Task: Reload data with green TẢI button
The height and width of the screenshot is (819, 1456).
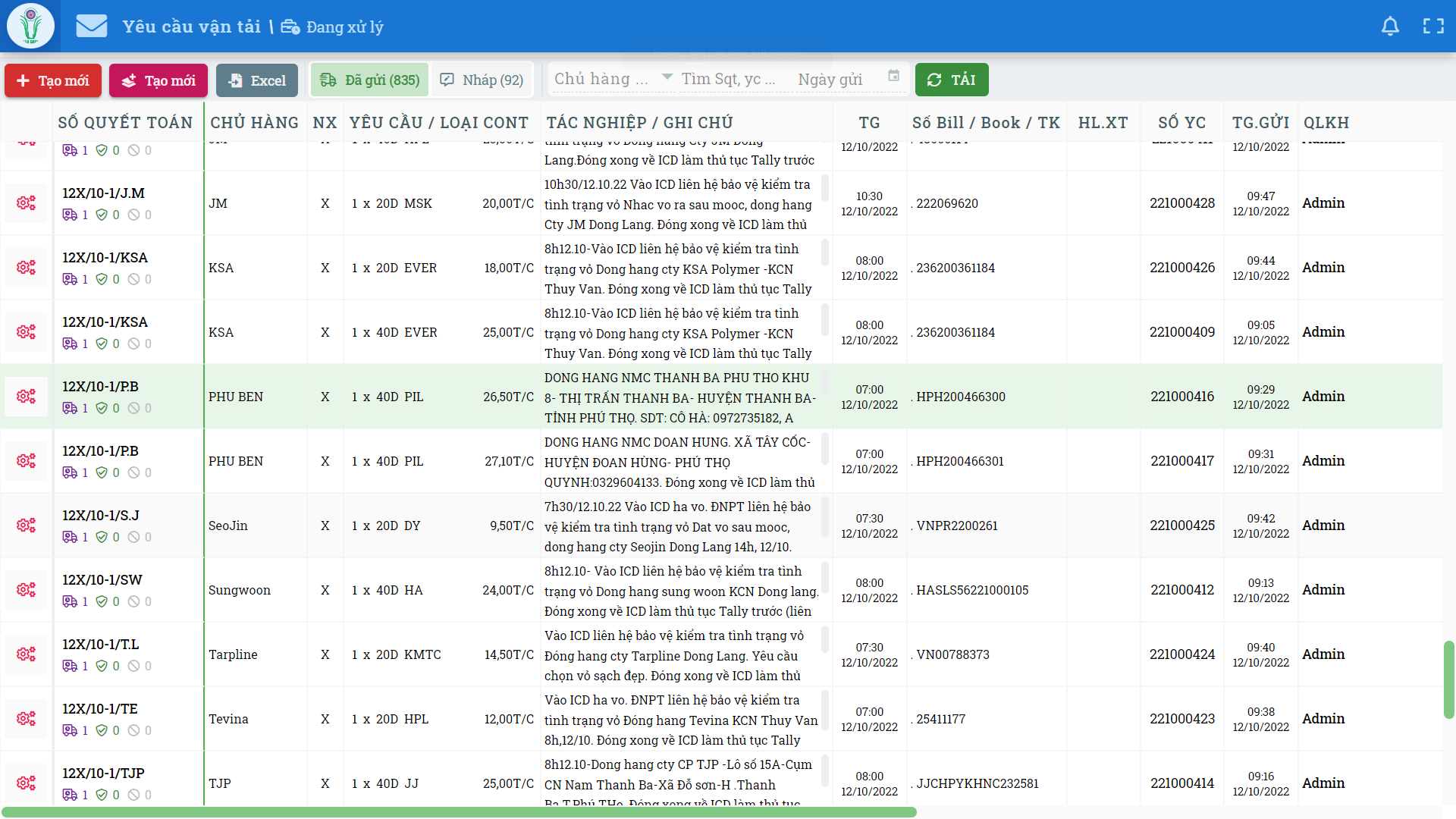Action: (x=952, y=80)
